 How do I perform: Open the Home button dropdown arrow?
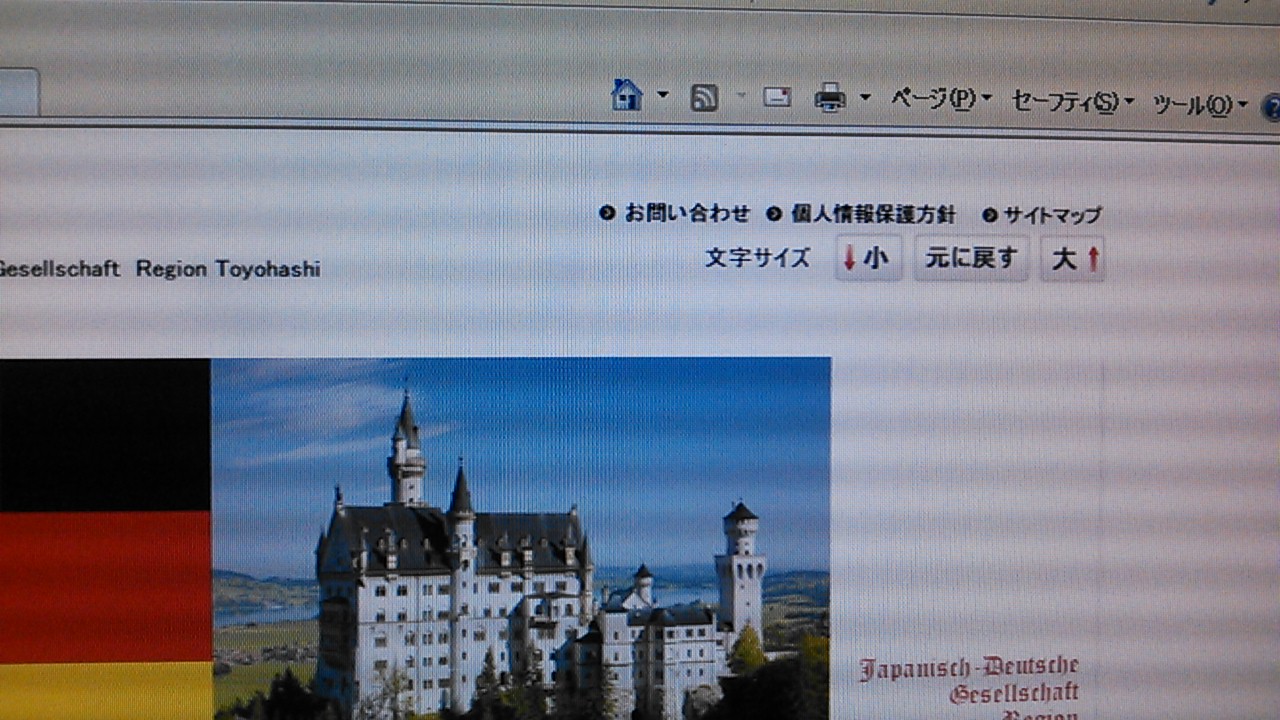[x=662, y=96]
